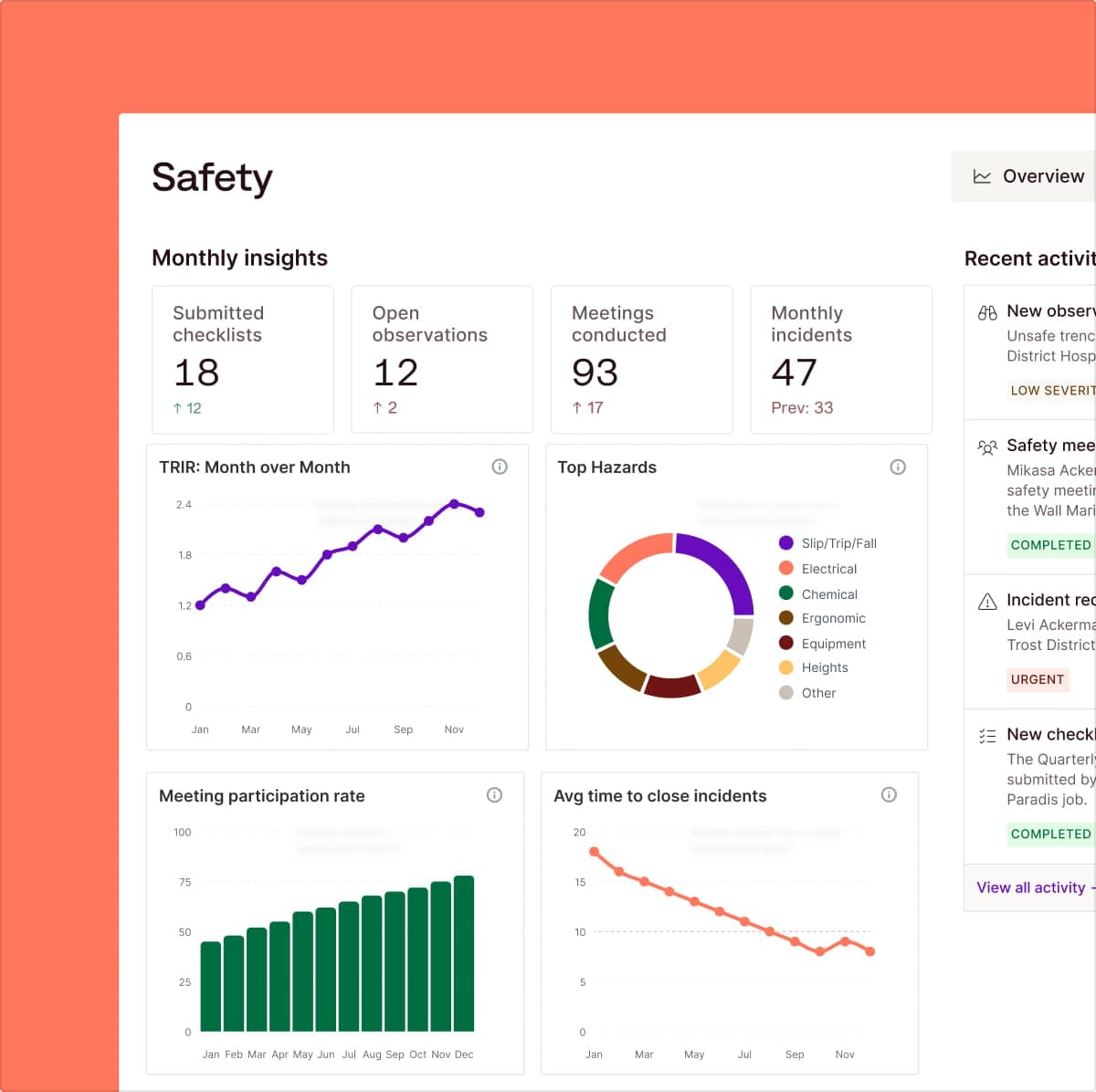Click the URGENT status badge
This screenshot has width=1096, height=1092.
1038,679
